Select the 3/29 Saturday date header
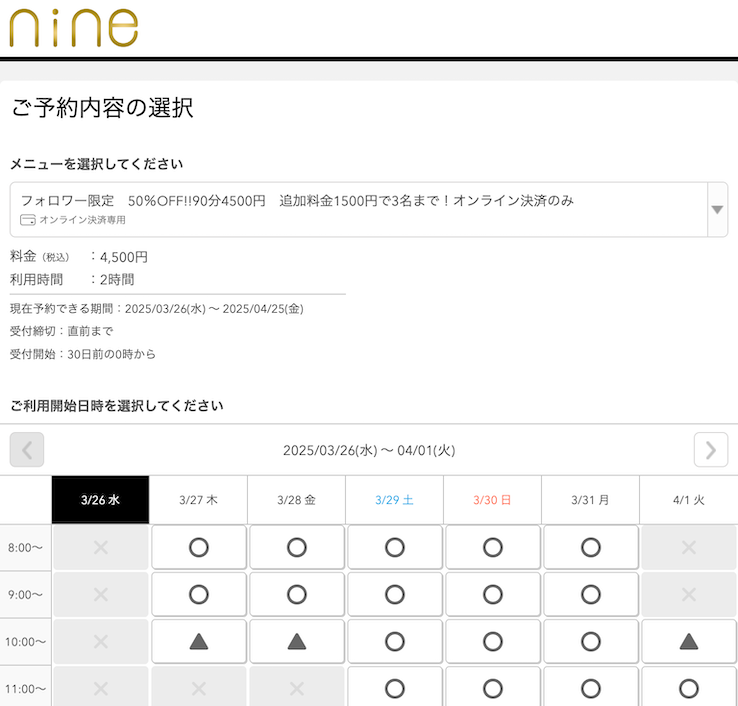738x706 pixels. [394, 500]
